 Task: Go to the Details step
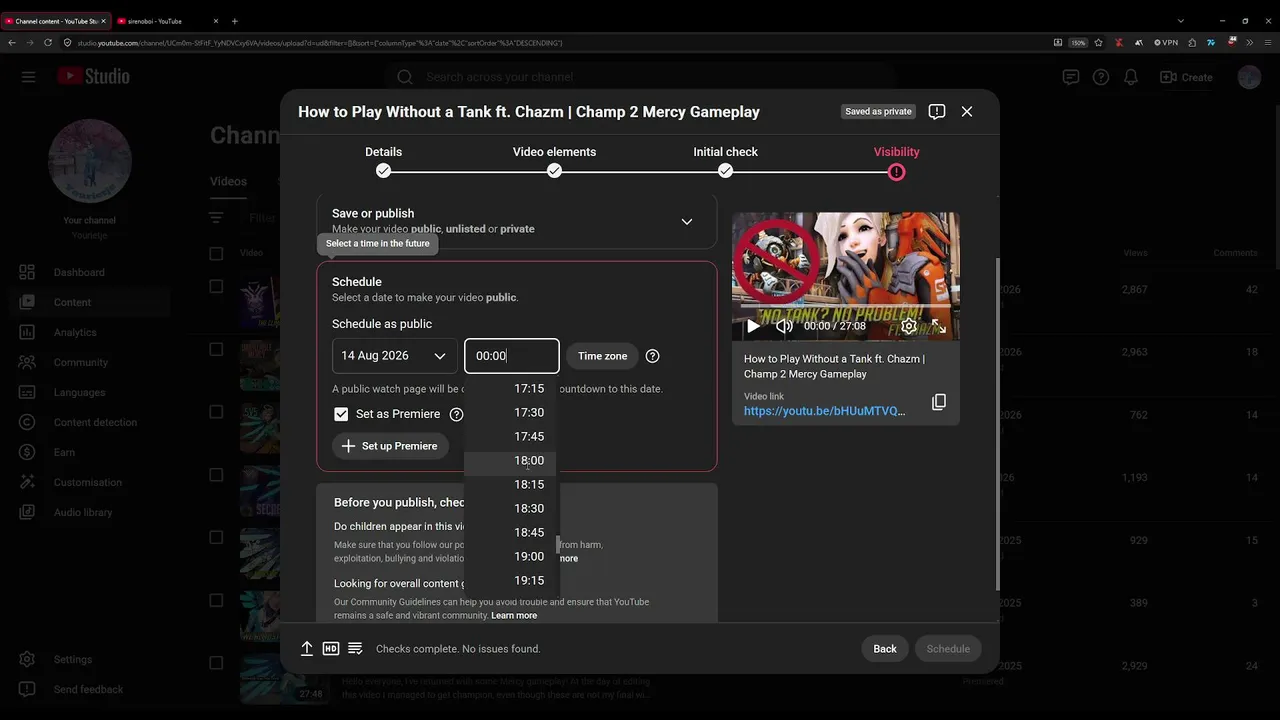pyautogui.click(x=383, y=161)
